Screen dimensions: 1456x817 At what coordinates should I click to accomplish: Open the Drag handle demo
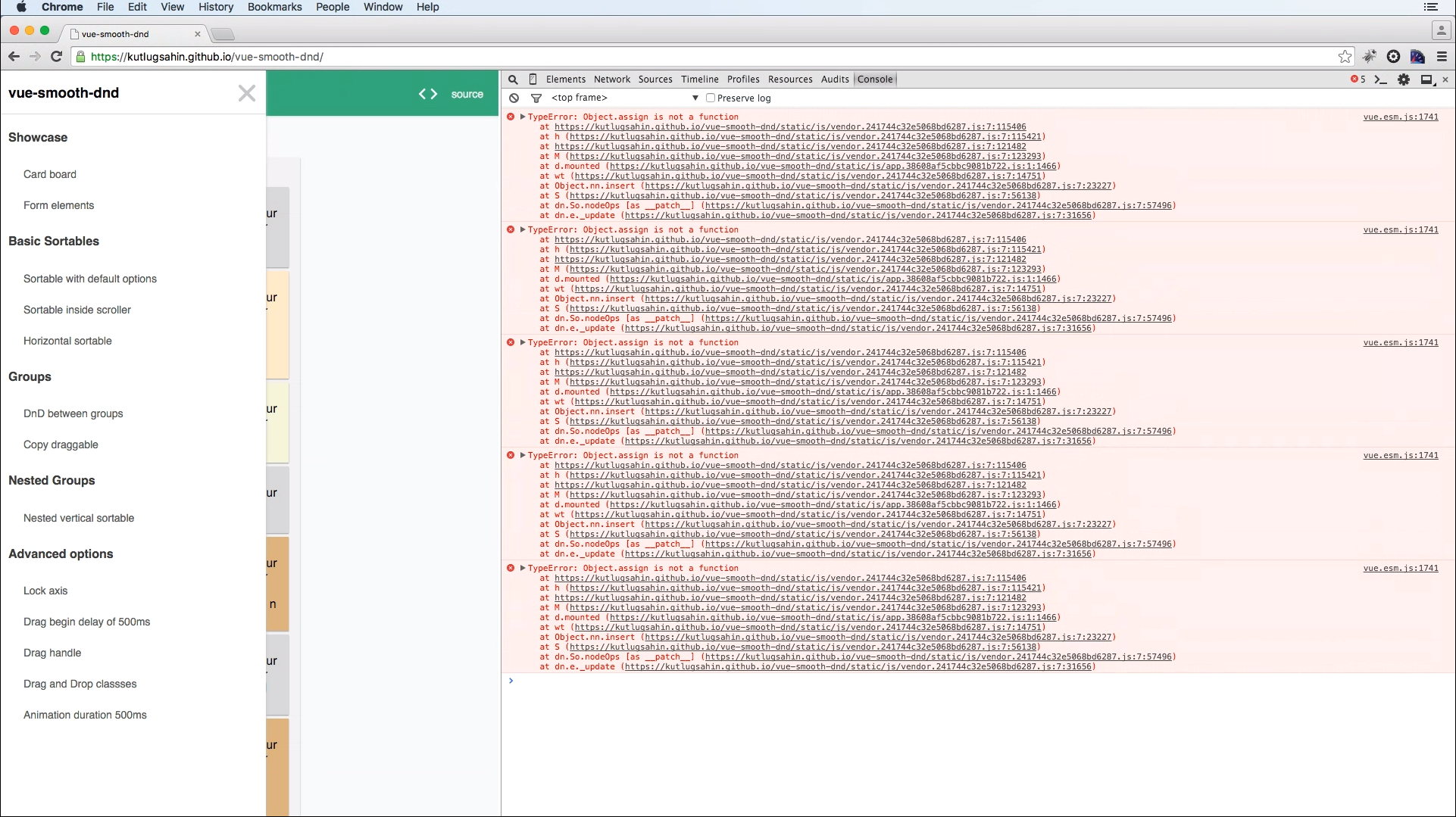52,653
